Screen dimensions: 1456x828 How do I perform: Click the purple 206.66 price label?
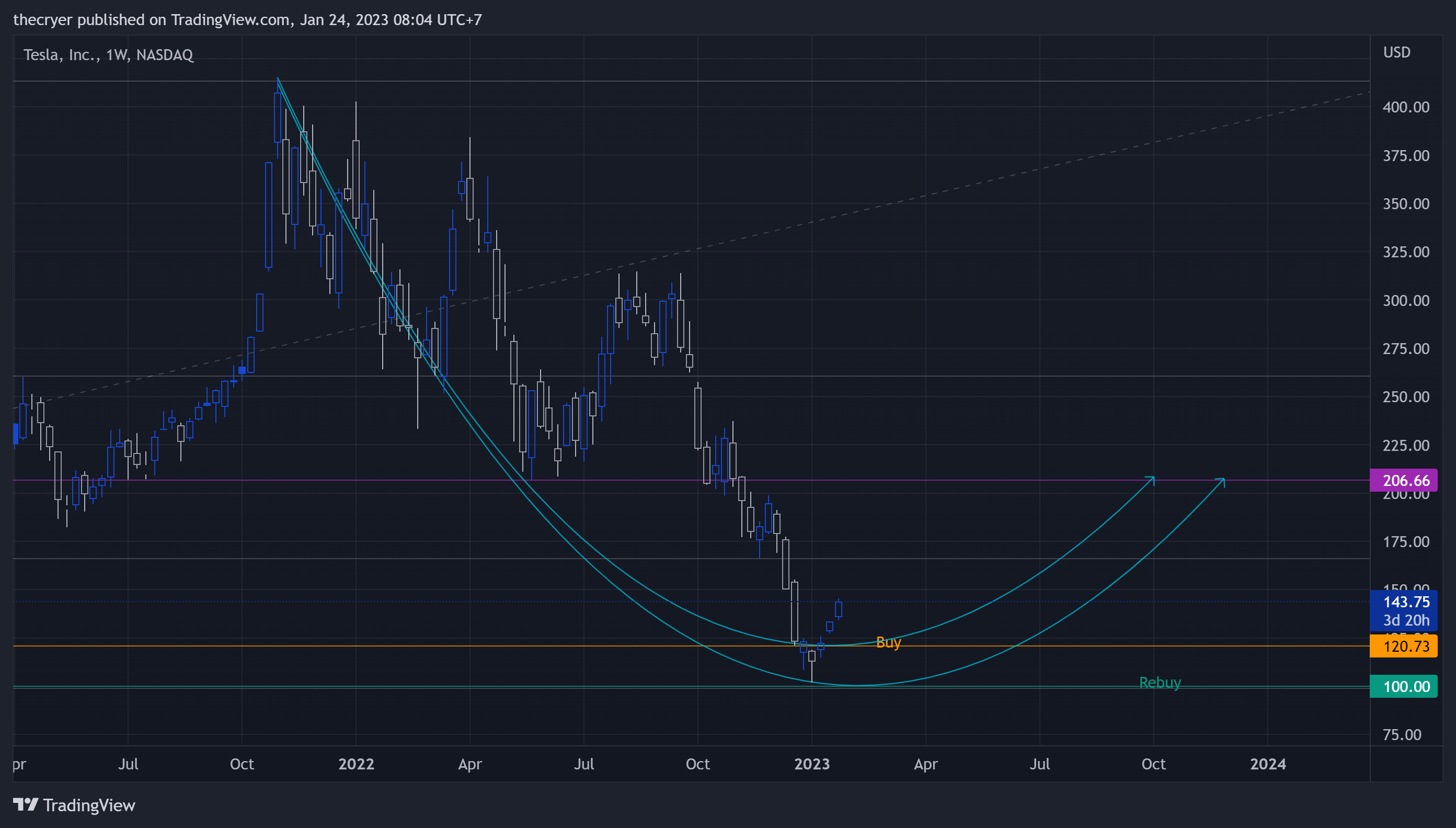tap(1403, 481)
